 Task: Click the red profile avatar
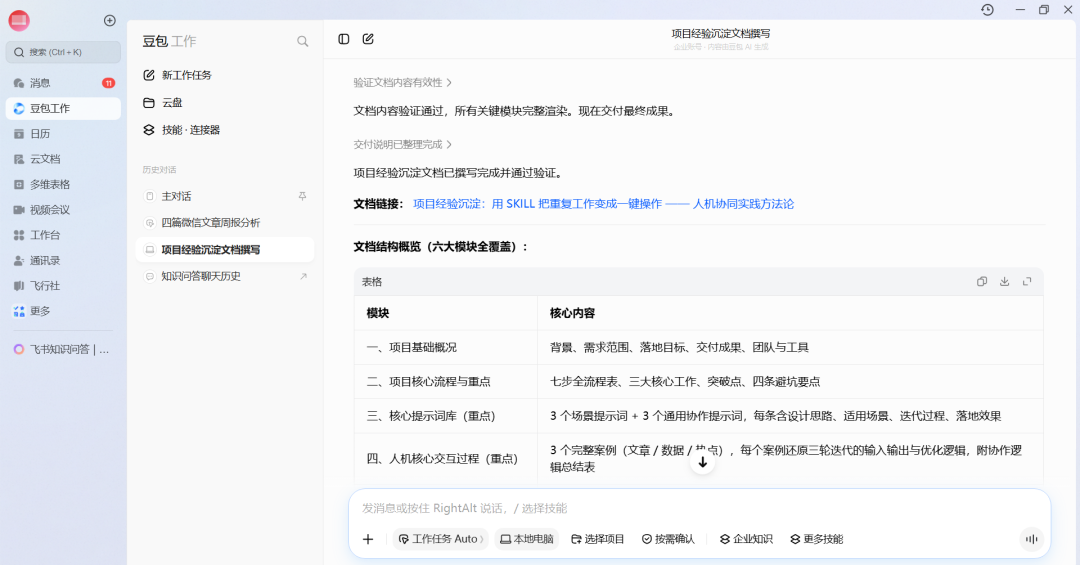(x=19, y=21)
